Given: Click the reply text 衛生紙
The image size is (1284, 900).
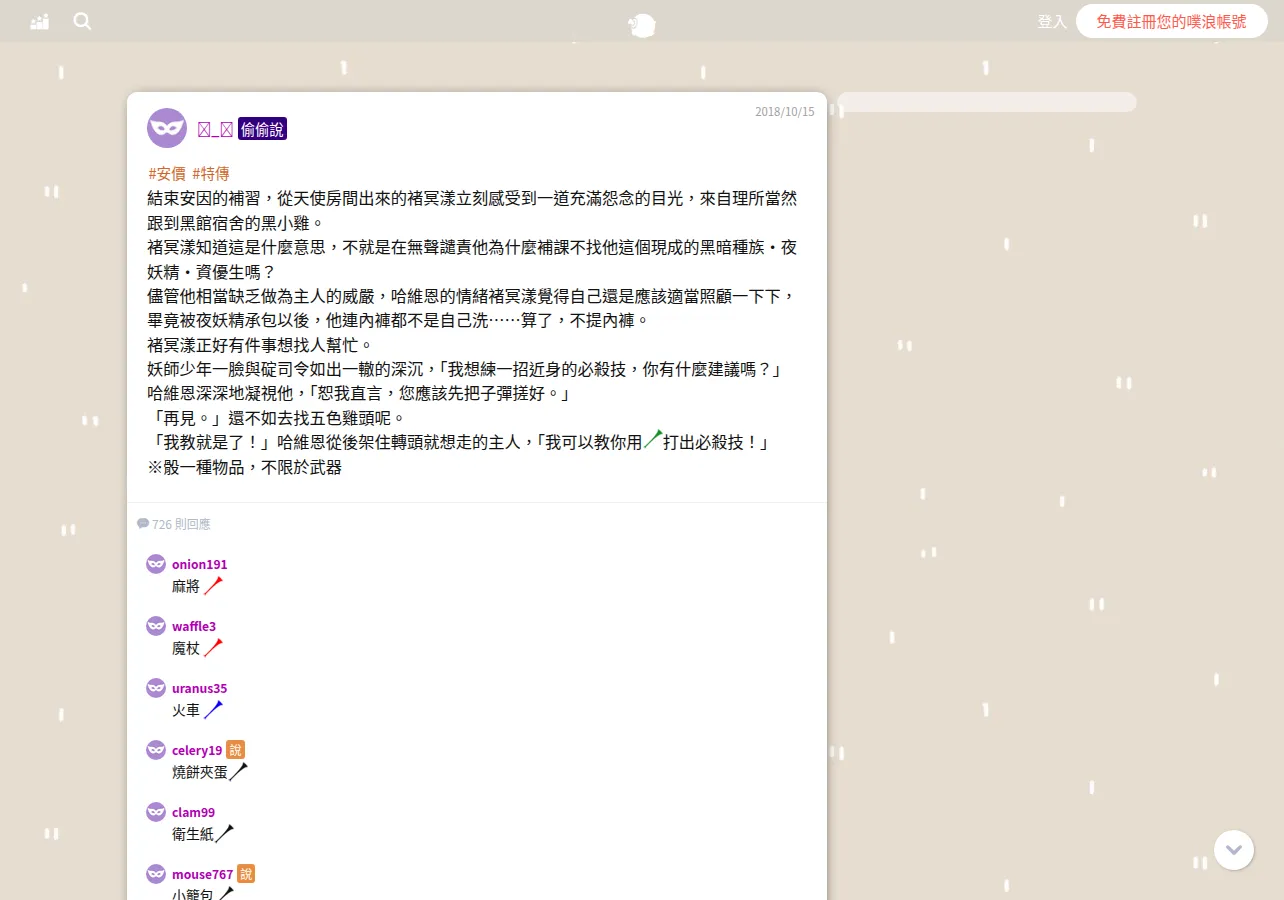Looking at the screenshot, I should point(193,835).
